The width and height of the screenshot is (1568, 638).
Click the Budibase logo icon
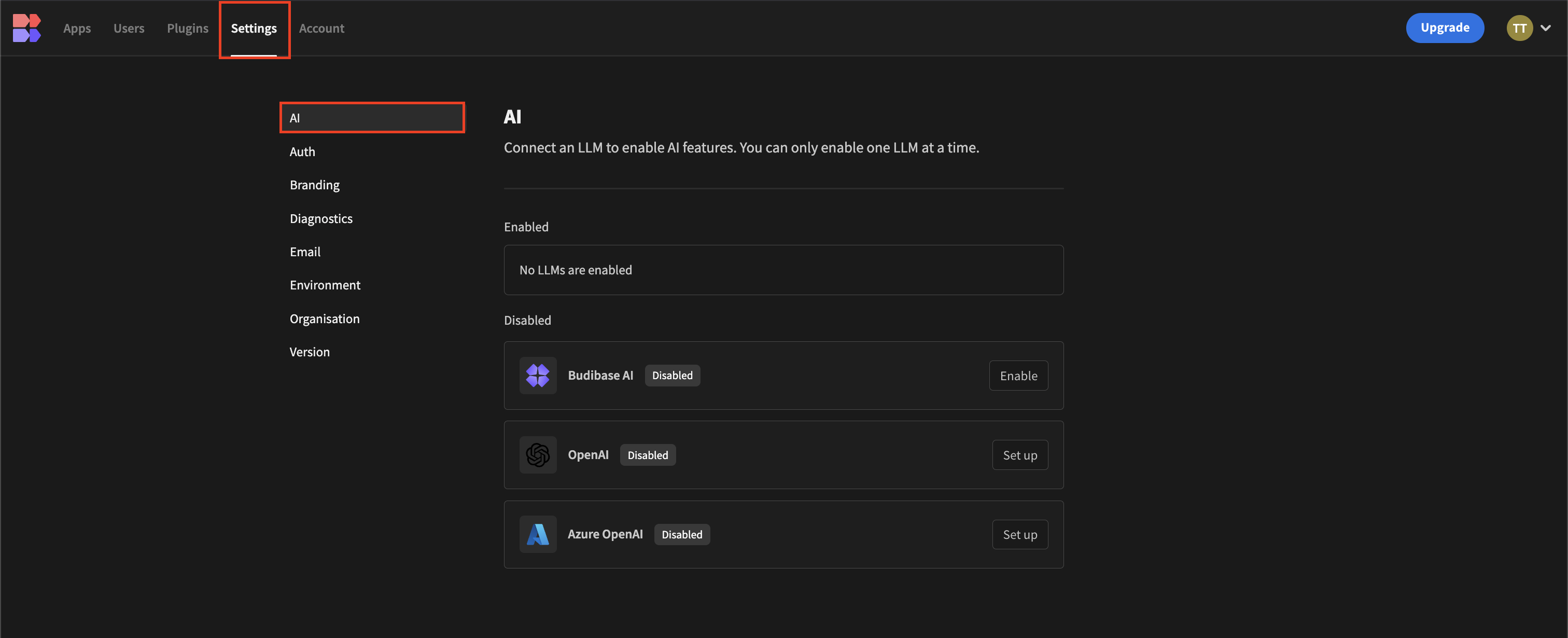27,28
